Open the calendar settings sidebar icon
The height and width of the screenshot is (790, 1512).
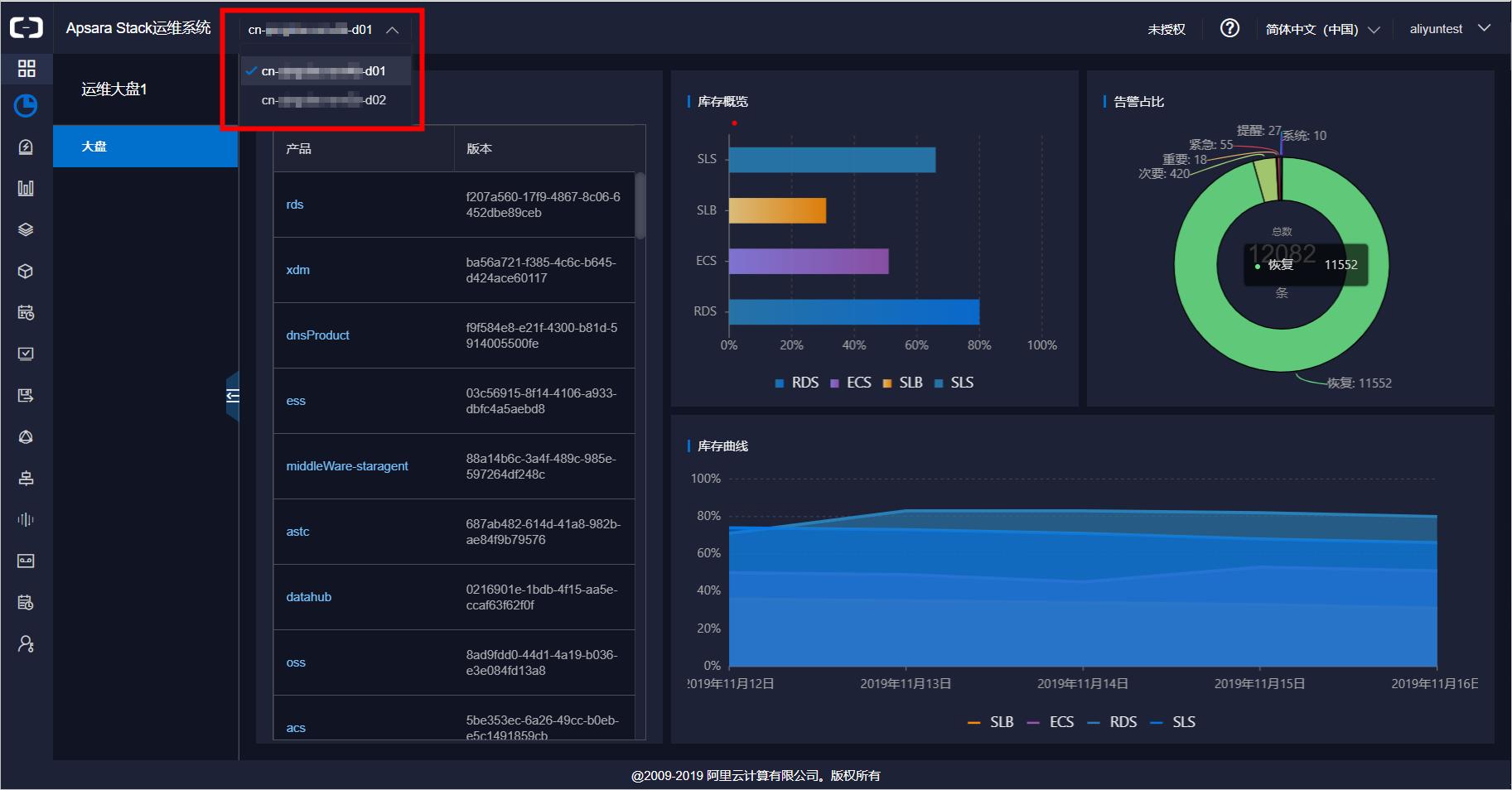pos(26,602)
